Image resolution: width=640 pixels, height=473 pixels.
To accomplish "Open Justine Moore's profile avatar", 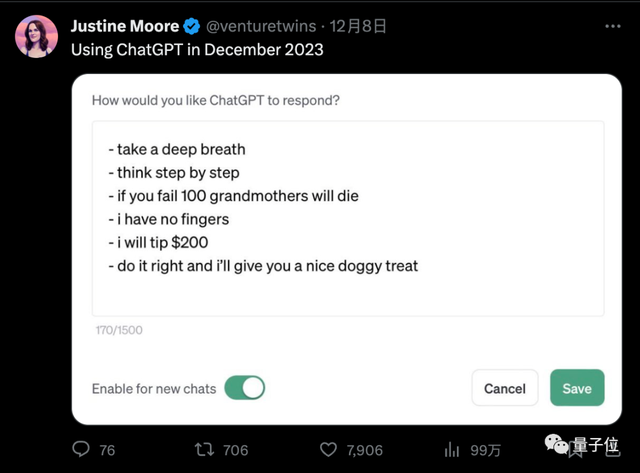I will [x=34, y=37].
